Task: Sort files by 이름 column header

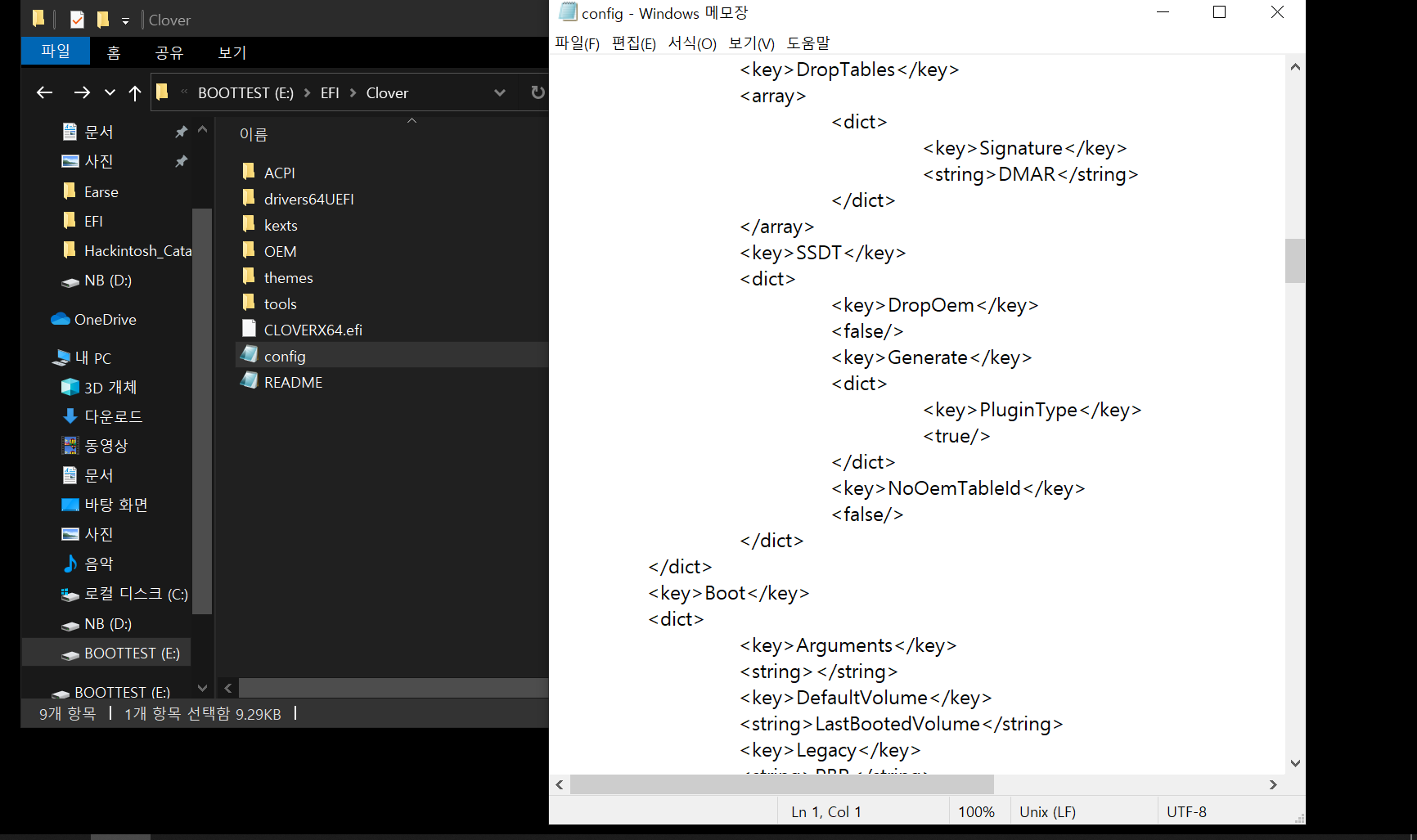Action: click(254, 134)
